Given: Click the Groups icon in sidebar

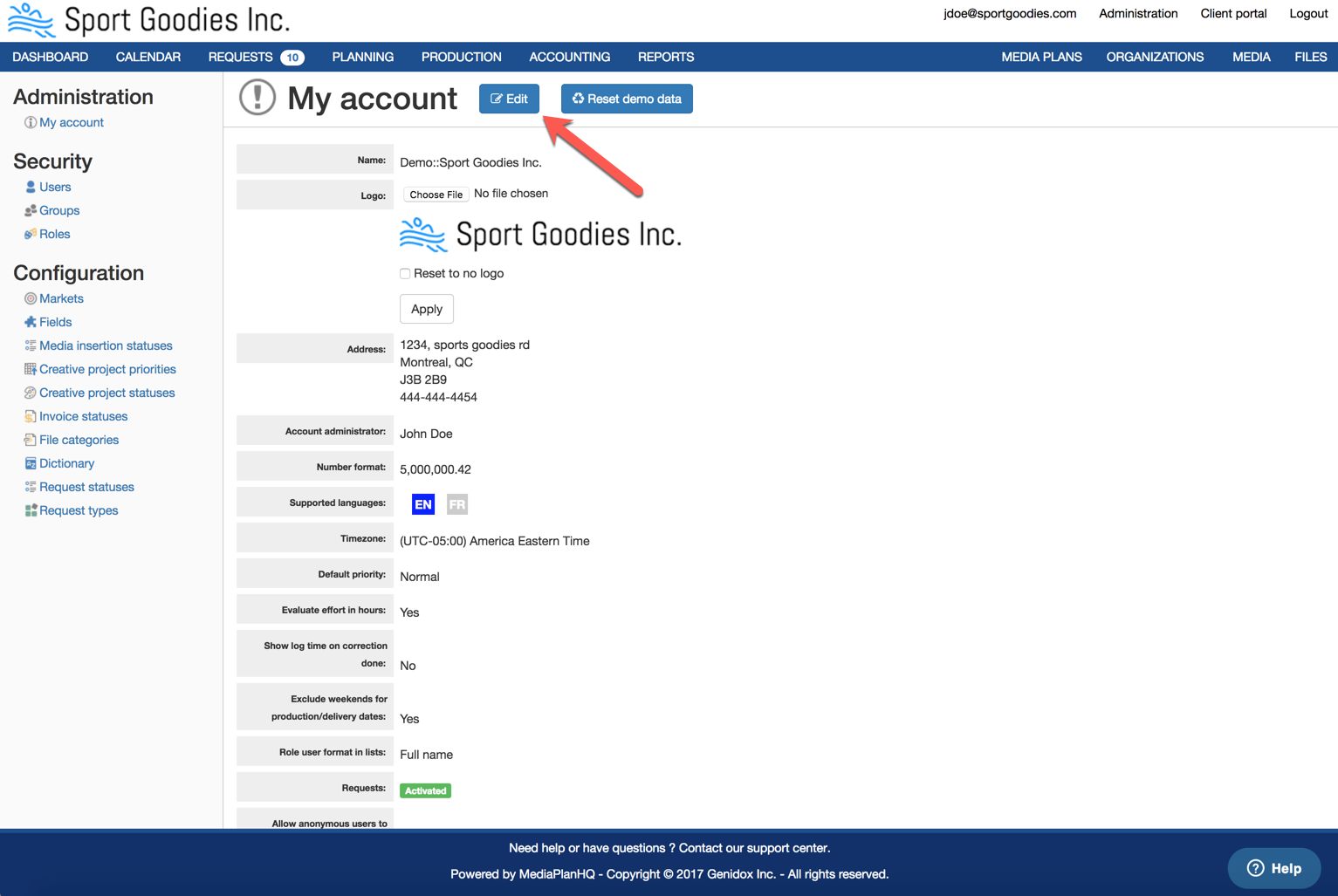Looking at the screenshot, I should tap(31, 210).
